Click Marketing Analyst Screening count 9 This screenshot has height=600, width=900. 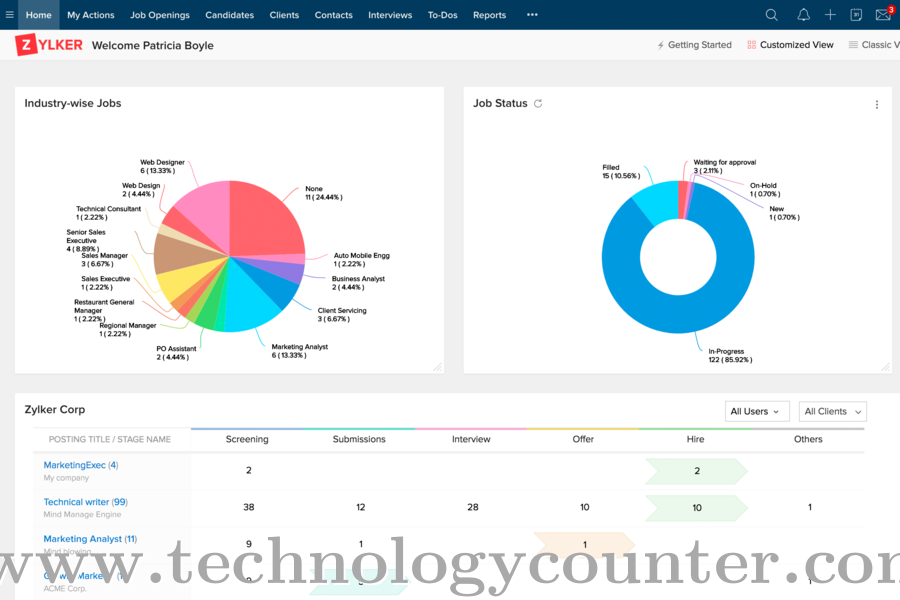point(249,544)
